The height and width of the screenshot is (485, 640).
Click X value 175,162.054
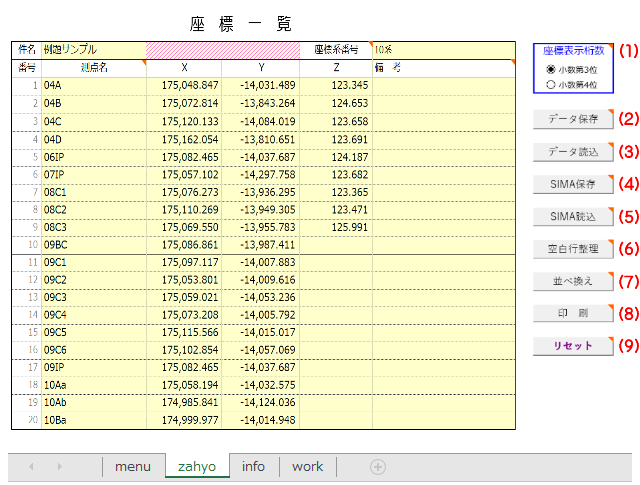(184, 140)
